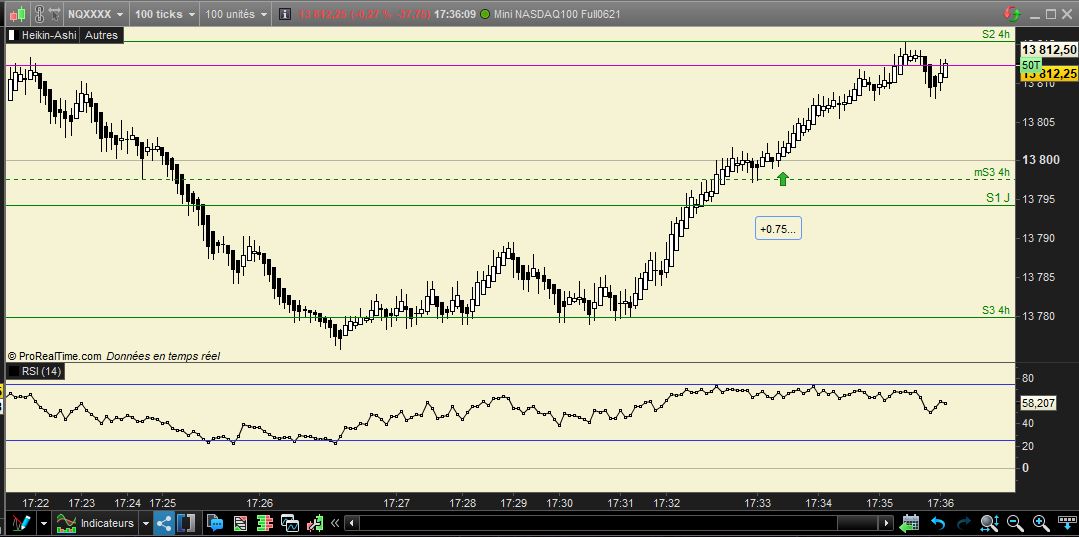Screen dimensions: 1079x537
Task: Open the 100 ticks timeframe dropdown
Action: [x=165, y=14]
